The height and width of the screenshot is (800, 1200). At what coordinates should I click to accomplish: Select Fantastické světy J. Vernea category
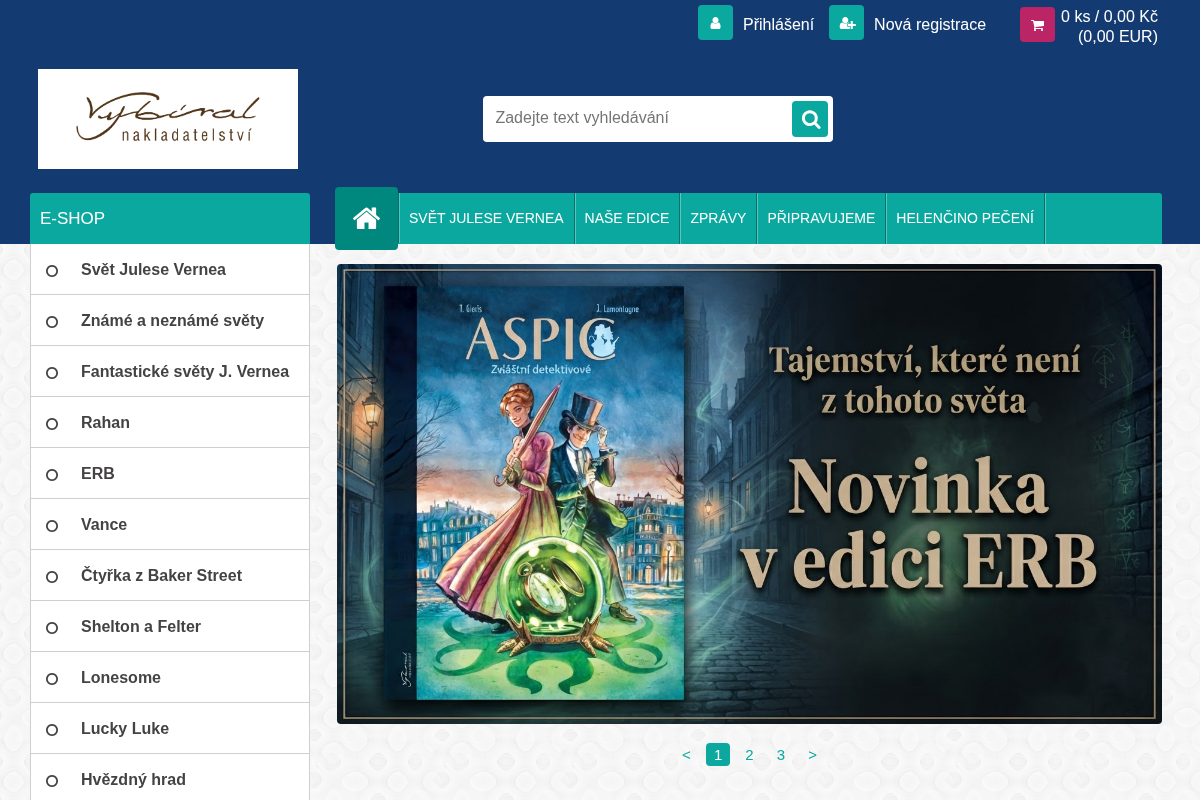click(170, 372)
